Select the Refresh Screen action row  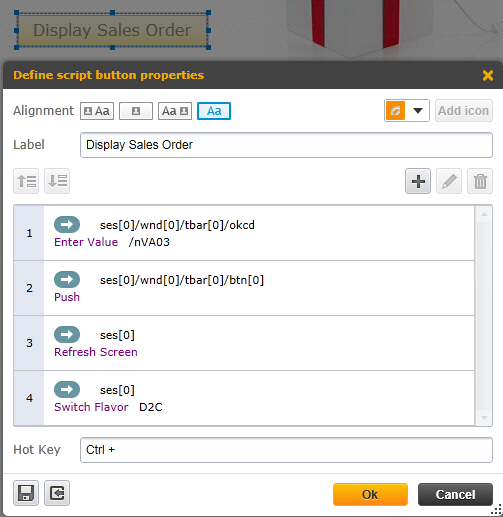pyautogui.click(x=244, y=343)
